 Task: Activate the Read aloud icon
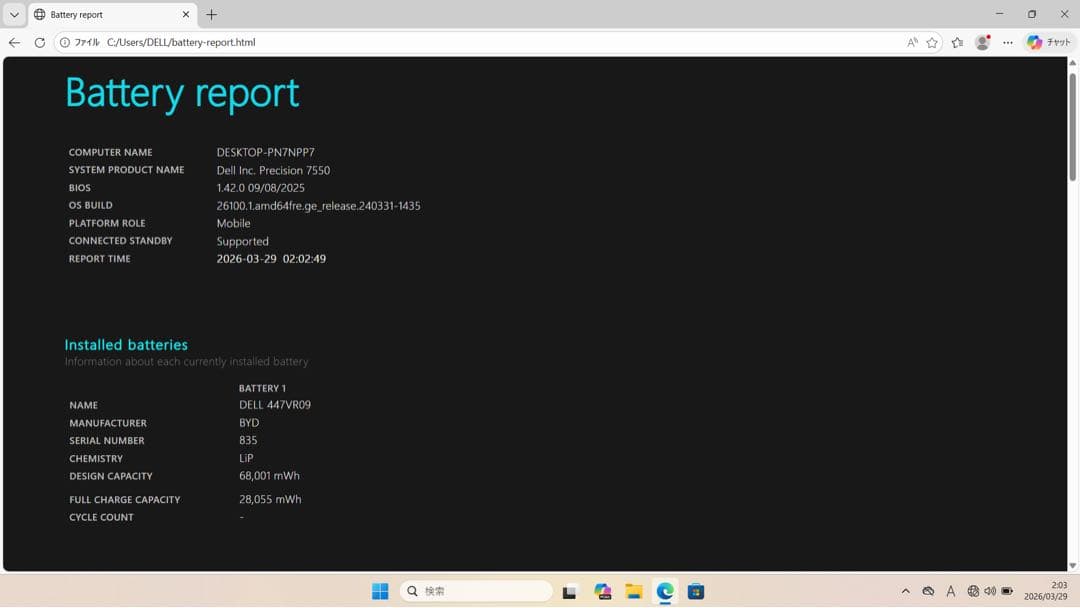pyautogui.click(x=913, y=43)
